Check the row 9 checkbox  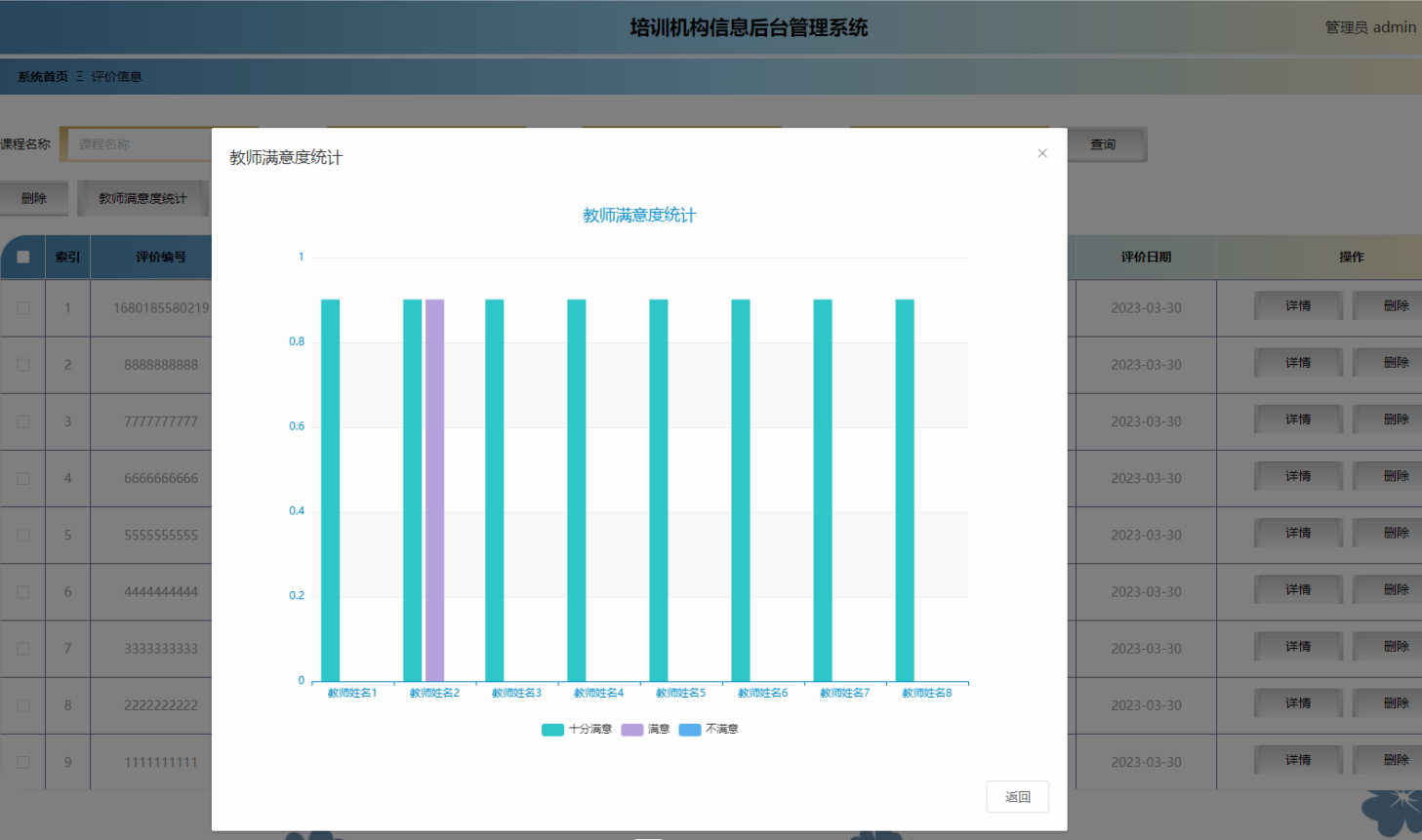22,762
